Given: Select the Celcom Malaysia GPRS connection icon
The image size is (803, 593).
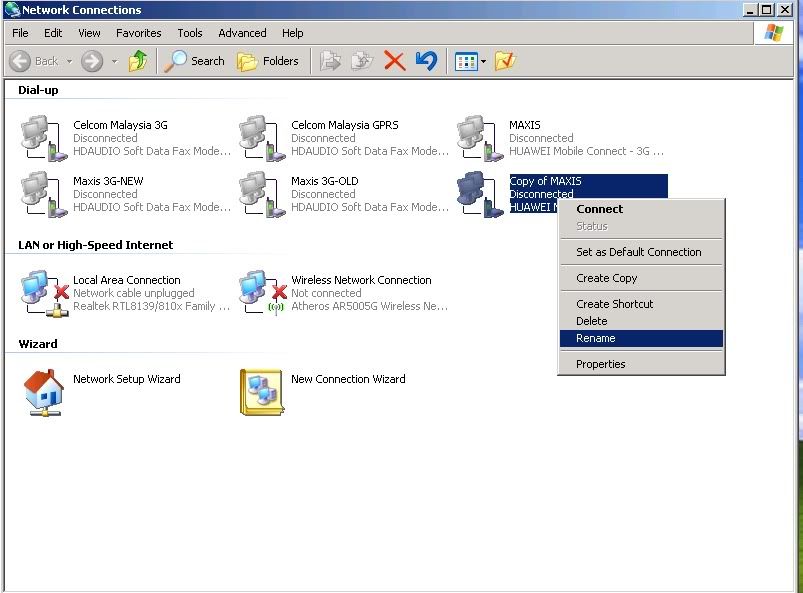Looking at the screenshot, I should [262, 138].
